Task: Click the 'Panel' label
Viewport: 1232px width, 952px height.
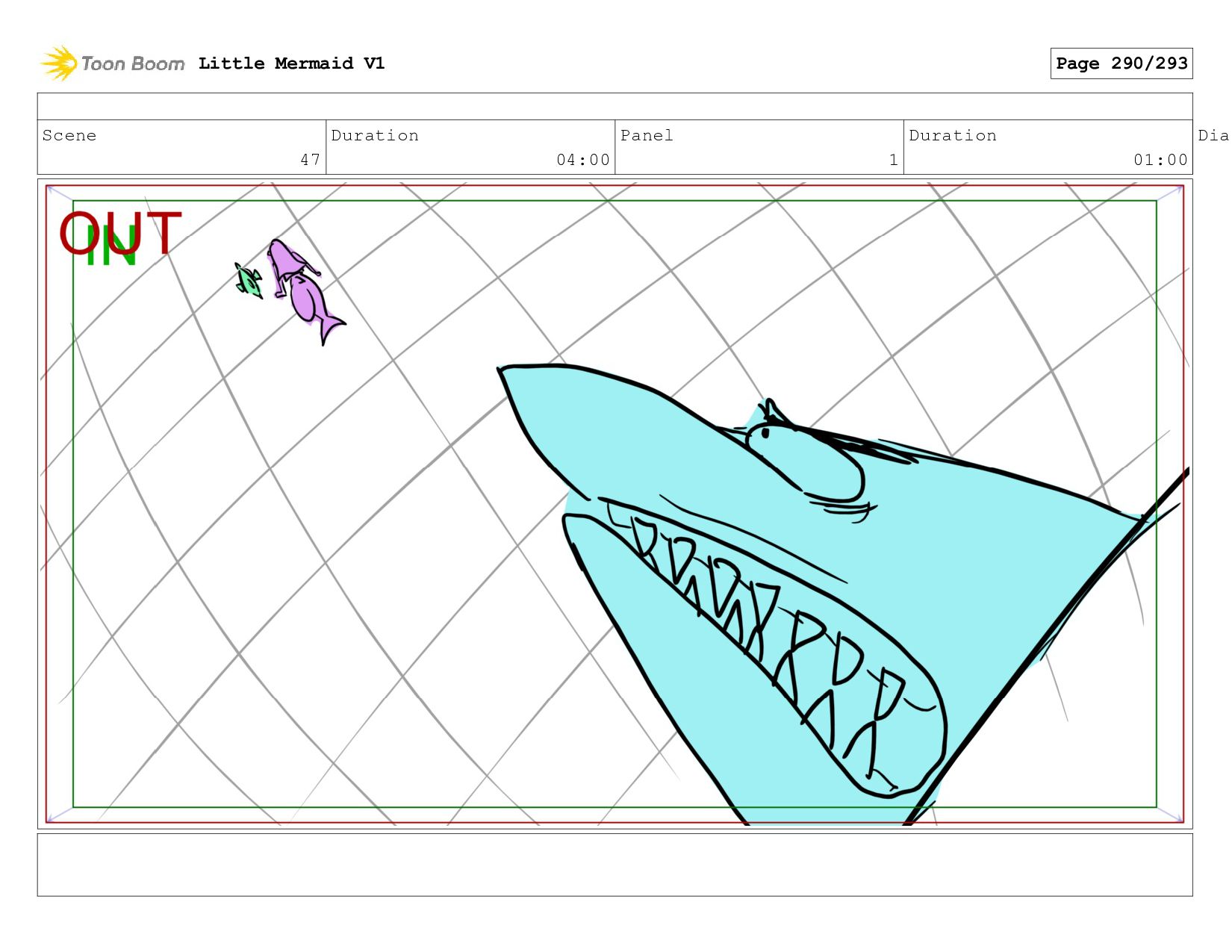Action: [x=647, y=135]
